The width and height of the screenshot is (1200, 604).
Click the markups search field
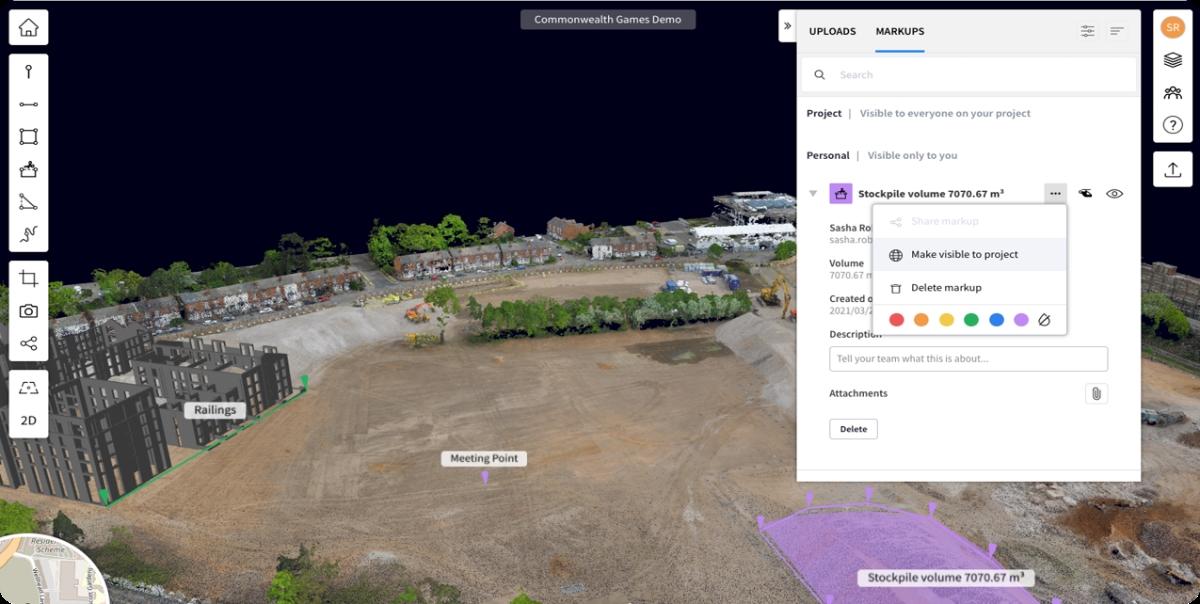tap(968, 74)
